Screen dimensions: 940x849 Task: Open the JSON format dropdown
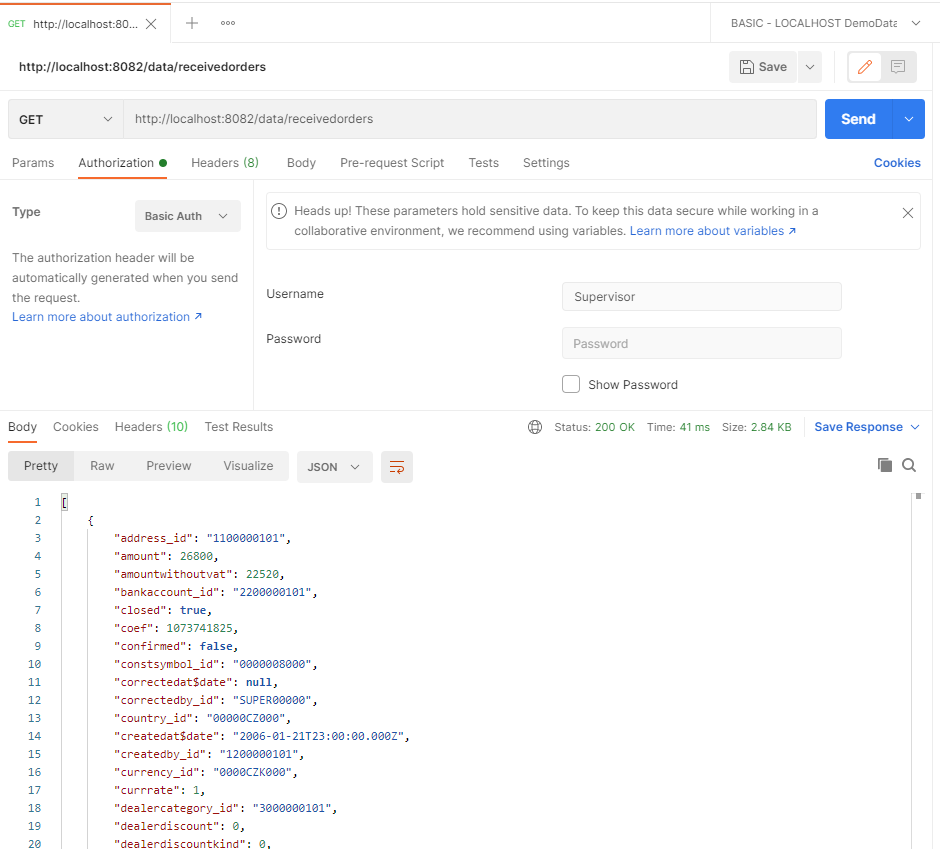pos(334,467)
